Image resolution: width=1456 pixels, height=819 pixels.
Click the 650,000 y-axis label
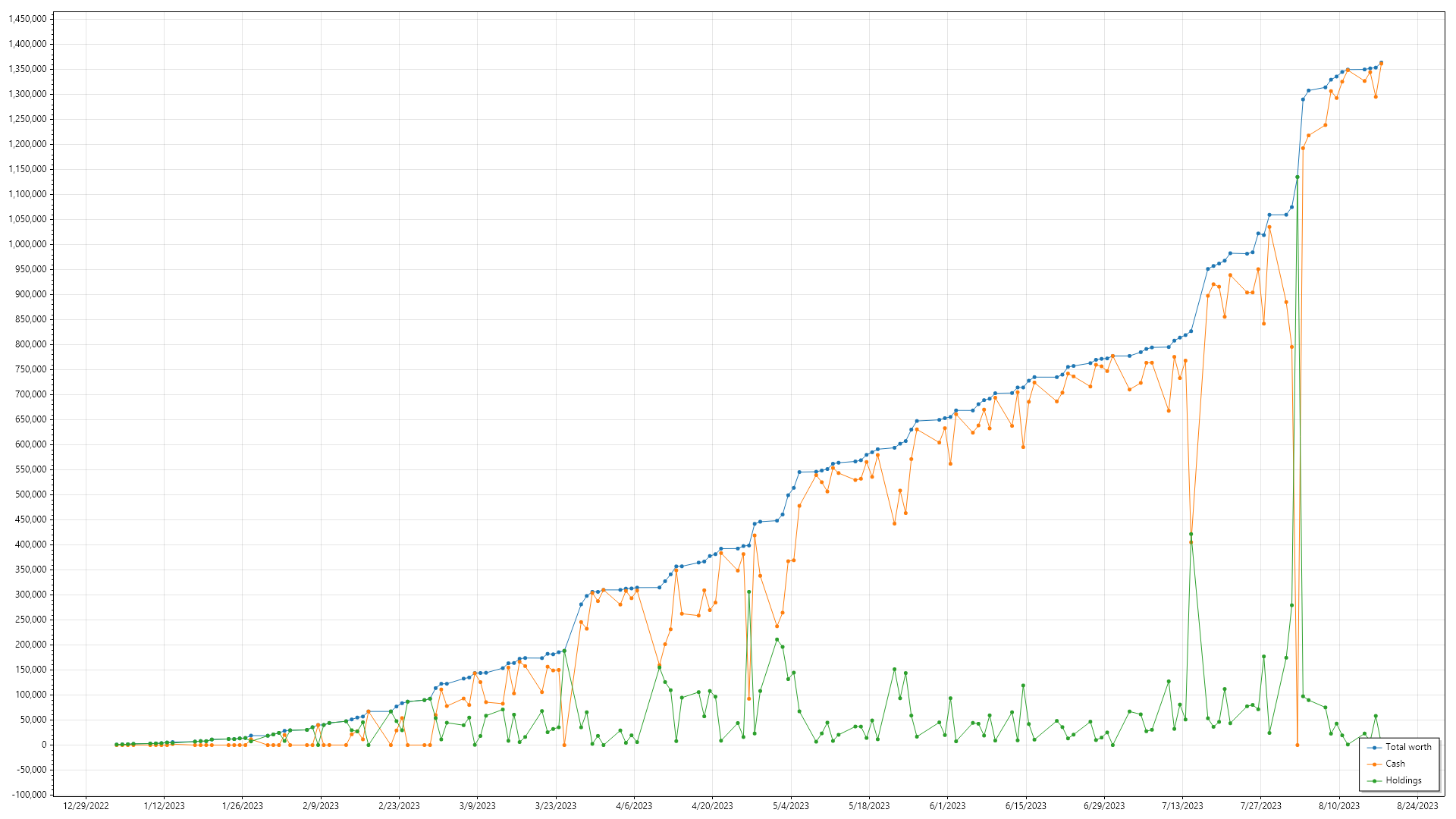point(31,419)
